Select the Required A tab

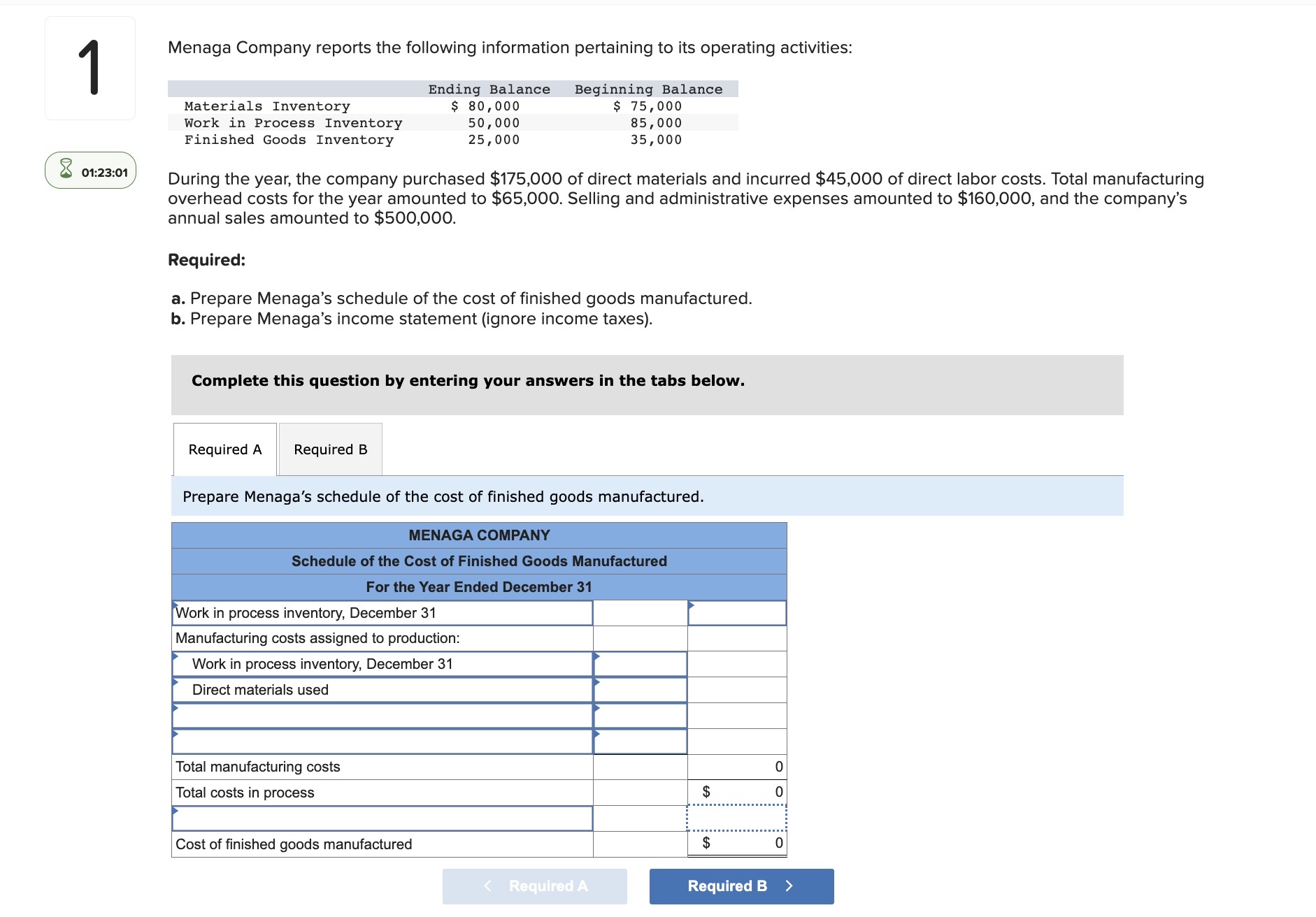pos(224,449)
